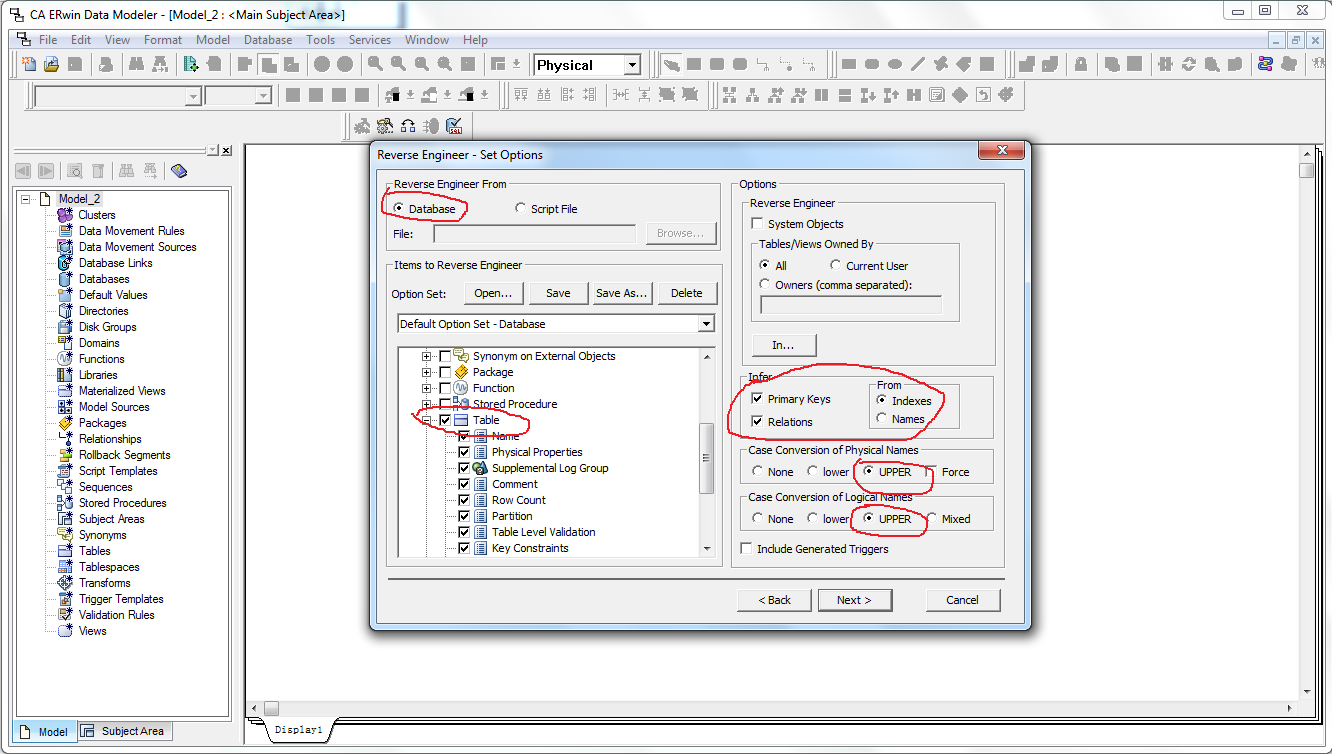Click the SQL check icon
Viewport: 1332px width, 754px height.
(x=455, y=127)
